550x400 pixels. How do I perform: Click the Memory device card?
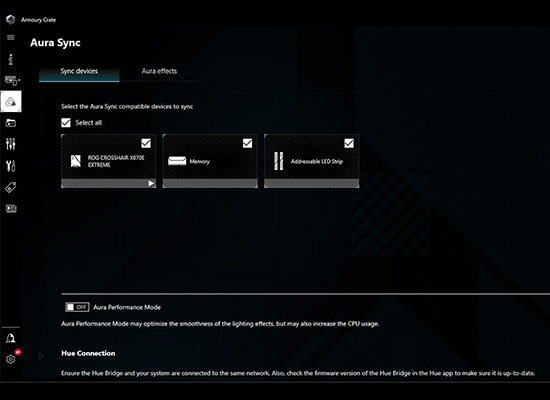coord(210,161)
